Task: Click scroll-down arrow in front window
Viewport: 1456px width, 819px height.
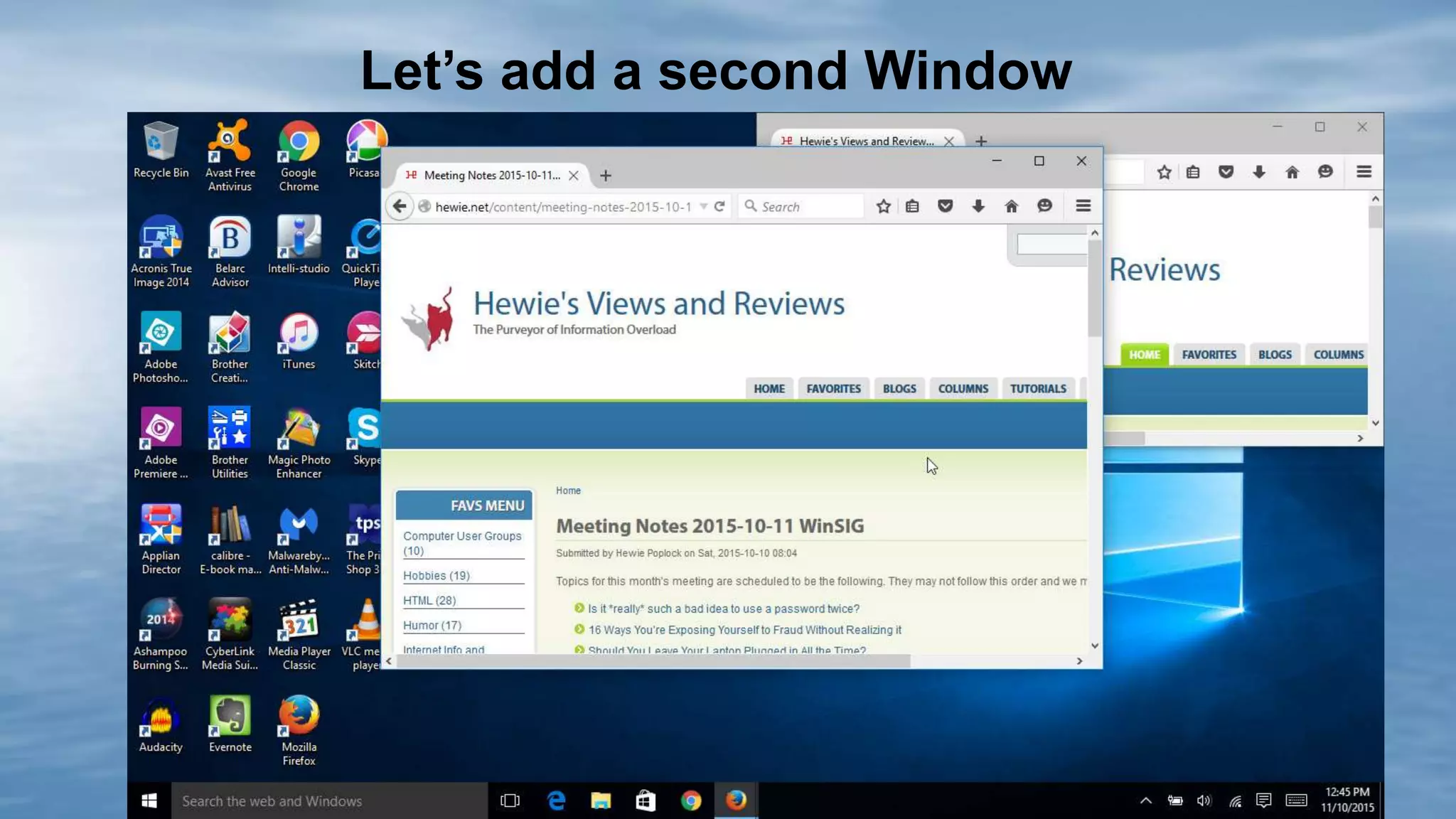Action: (x=1094, y=646)
